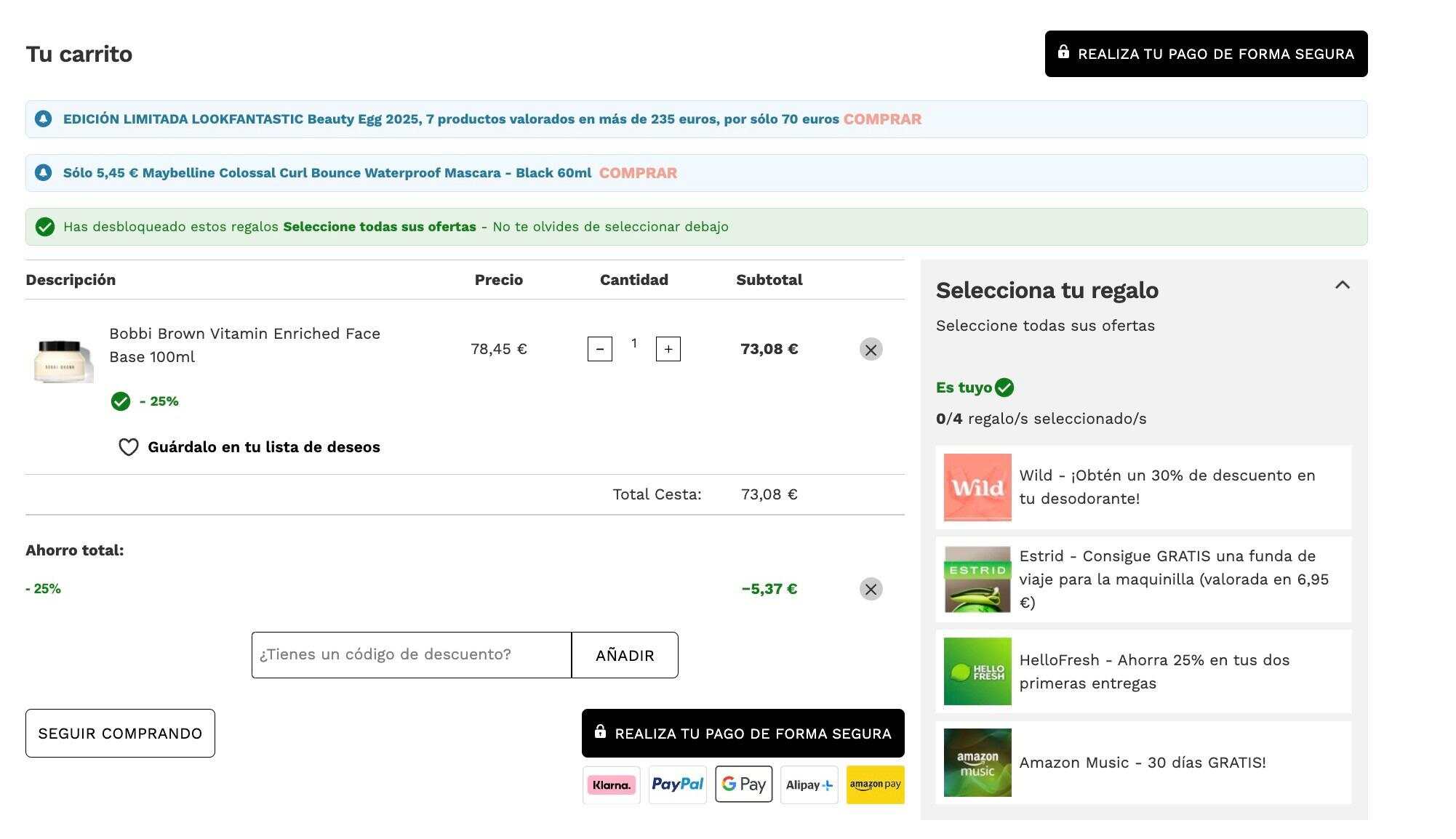Screen dimensions: 1456x839
Task: Click the bold '73,08 €' subtotal in product row
Action: (x=769, y=349)
